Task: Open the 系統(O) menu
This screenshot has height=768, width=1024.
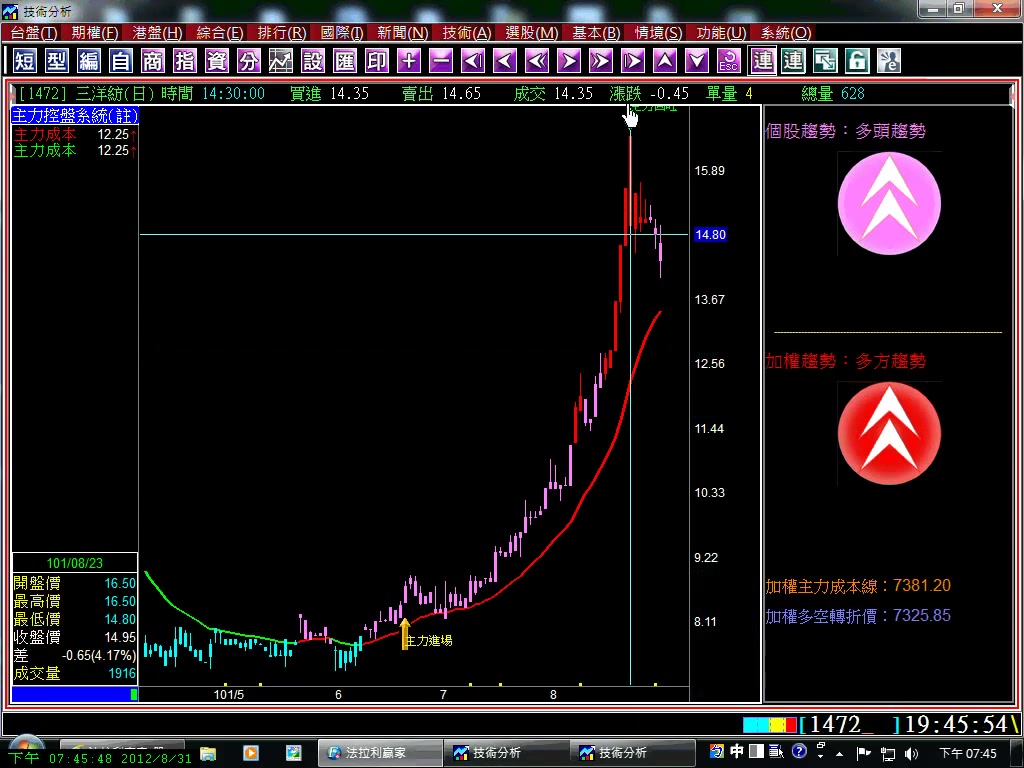Action: pyautogui.click(x=786, y=33)
